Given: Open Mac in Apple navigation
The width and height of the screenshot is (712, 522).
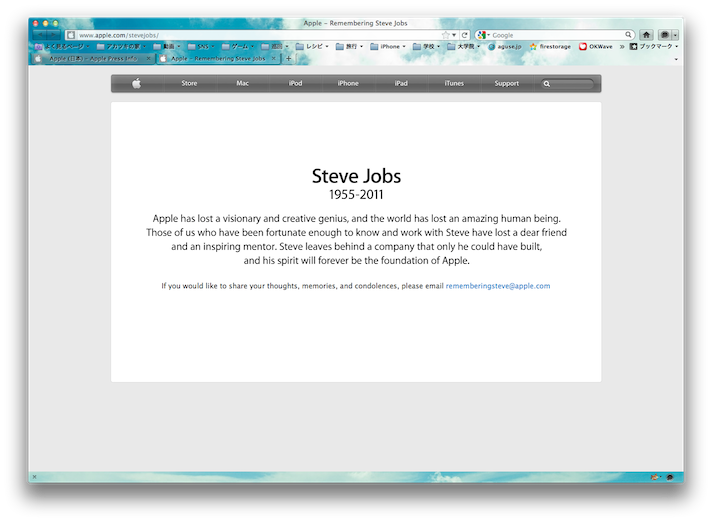Looking at the screenshot, I should click(242, 84).
